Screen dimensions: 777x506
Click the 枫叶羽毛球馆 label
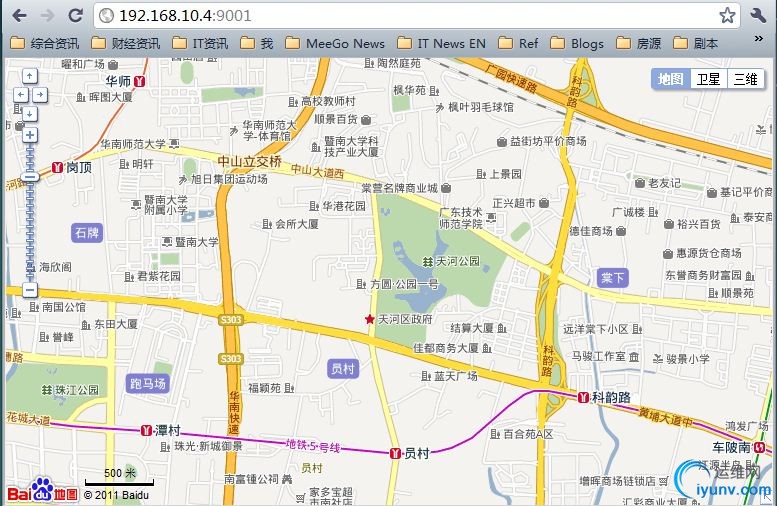(474, 108)
